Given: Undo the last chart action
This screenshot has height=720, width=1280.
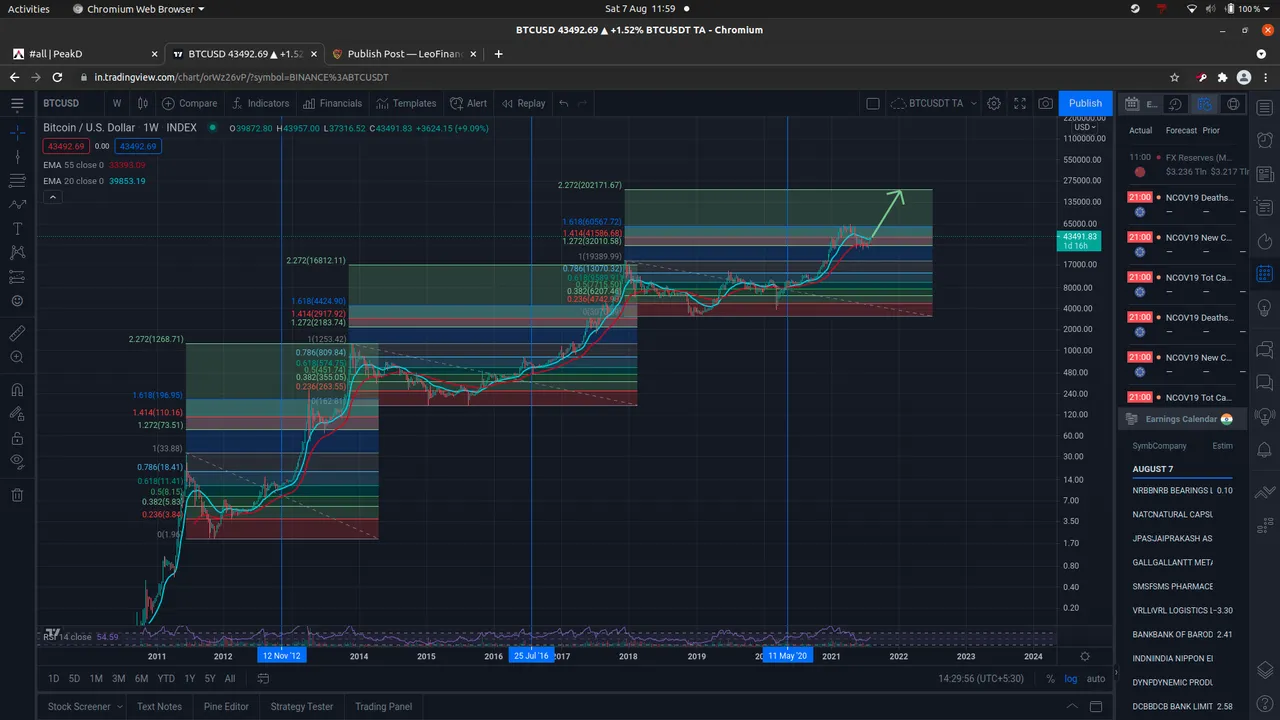Looking at the screenshot, I should [x=564, y=103].
